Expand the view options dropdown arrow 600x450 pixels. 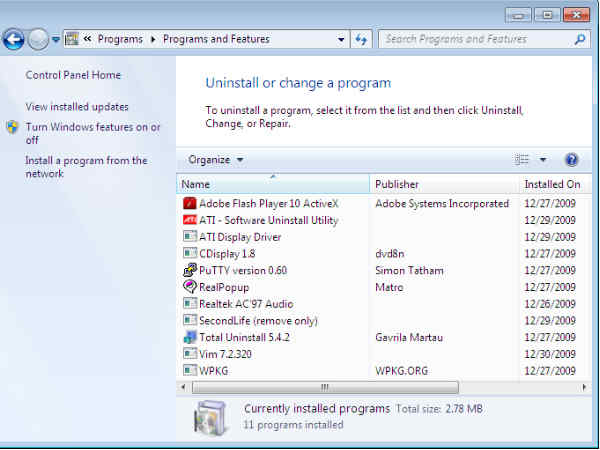pyautogui.click(x=543, y=160)
